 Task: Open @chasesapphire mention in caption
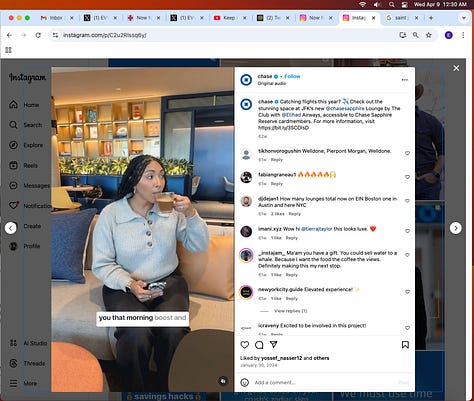(345, 108)
